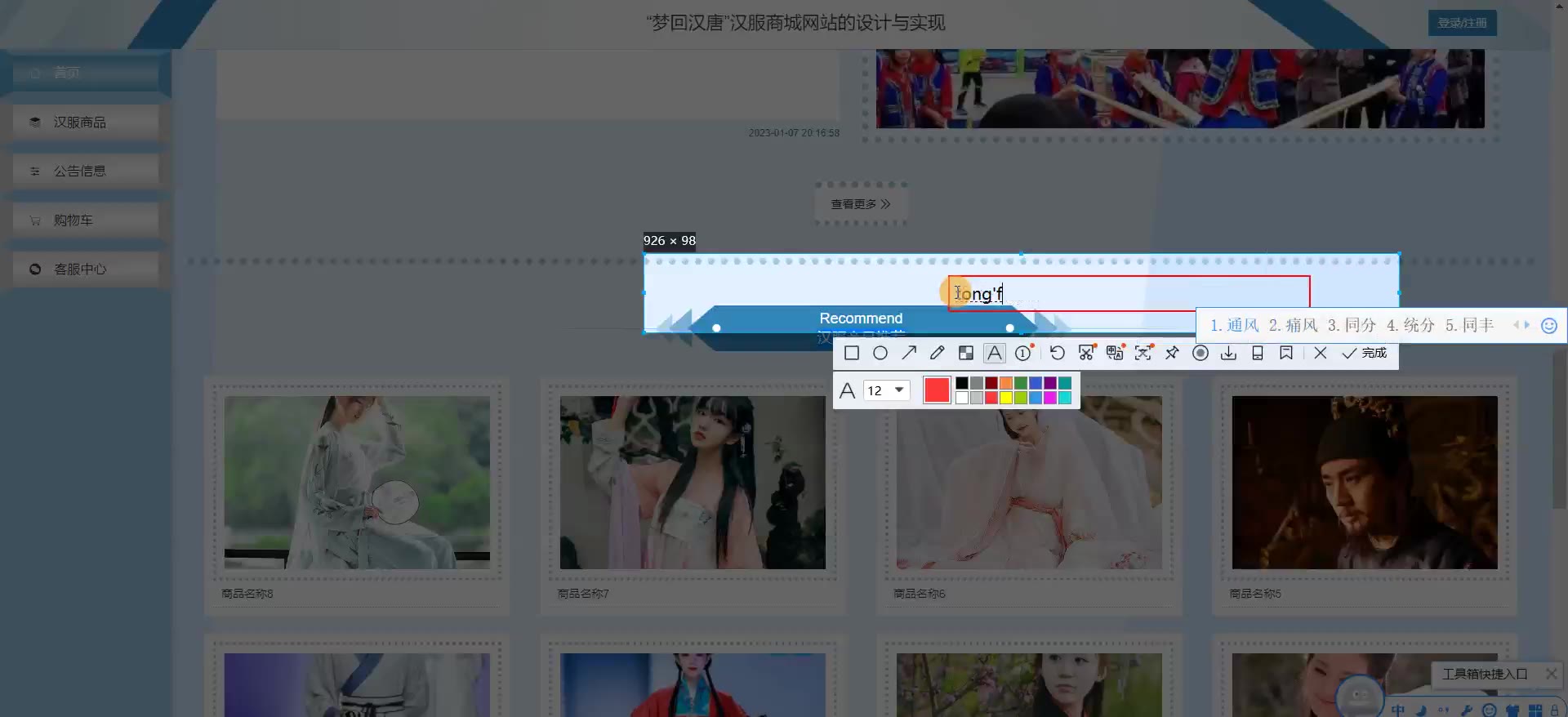The width and height of the screenshot is (1568, 717).
Task: Open the 购物车 sidebar menu item
Action: coord(86,220)
